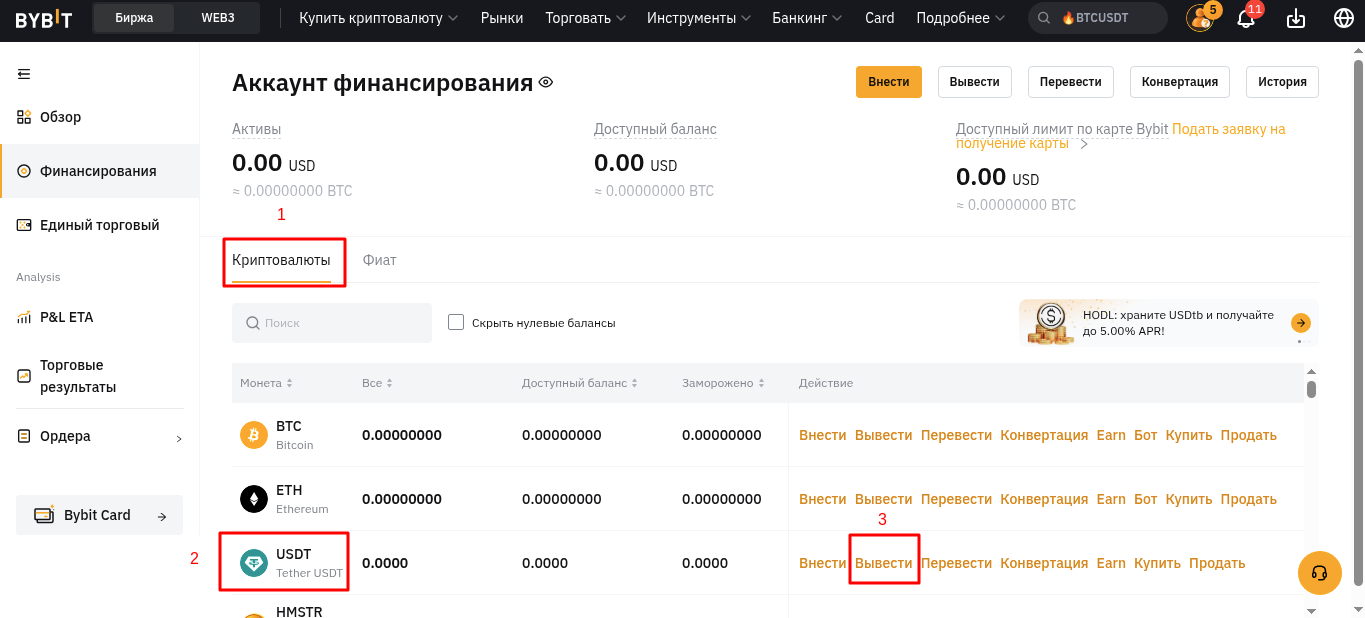Click Withdraw link in USDT row
This screenshot has height=618, width=1365.
883,563
